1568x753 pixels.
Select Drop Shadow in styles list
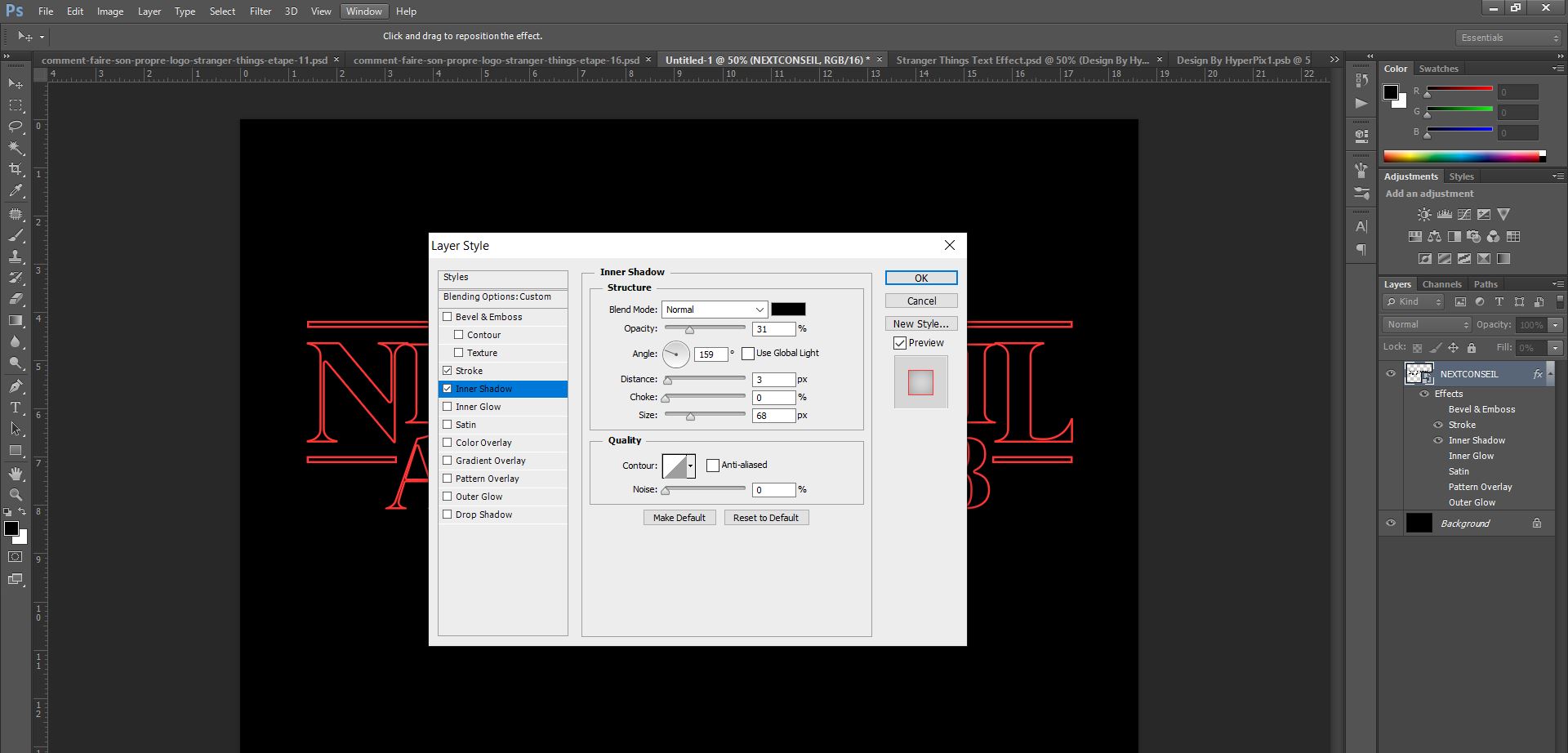click(x=503, y=515)
